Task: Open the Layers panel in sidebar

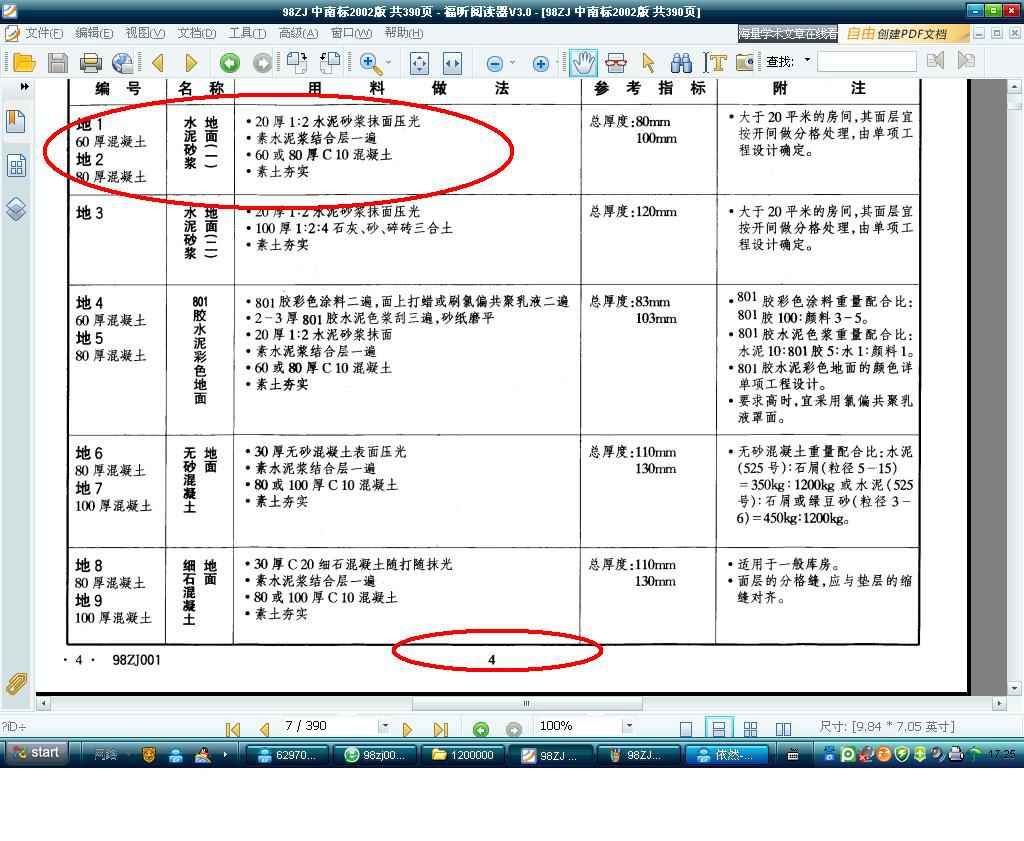Action: pyautogui.click(x=16, y=208)
